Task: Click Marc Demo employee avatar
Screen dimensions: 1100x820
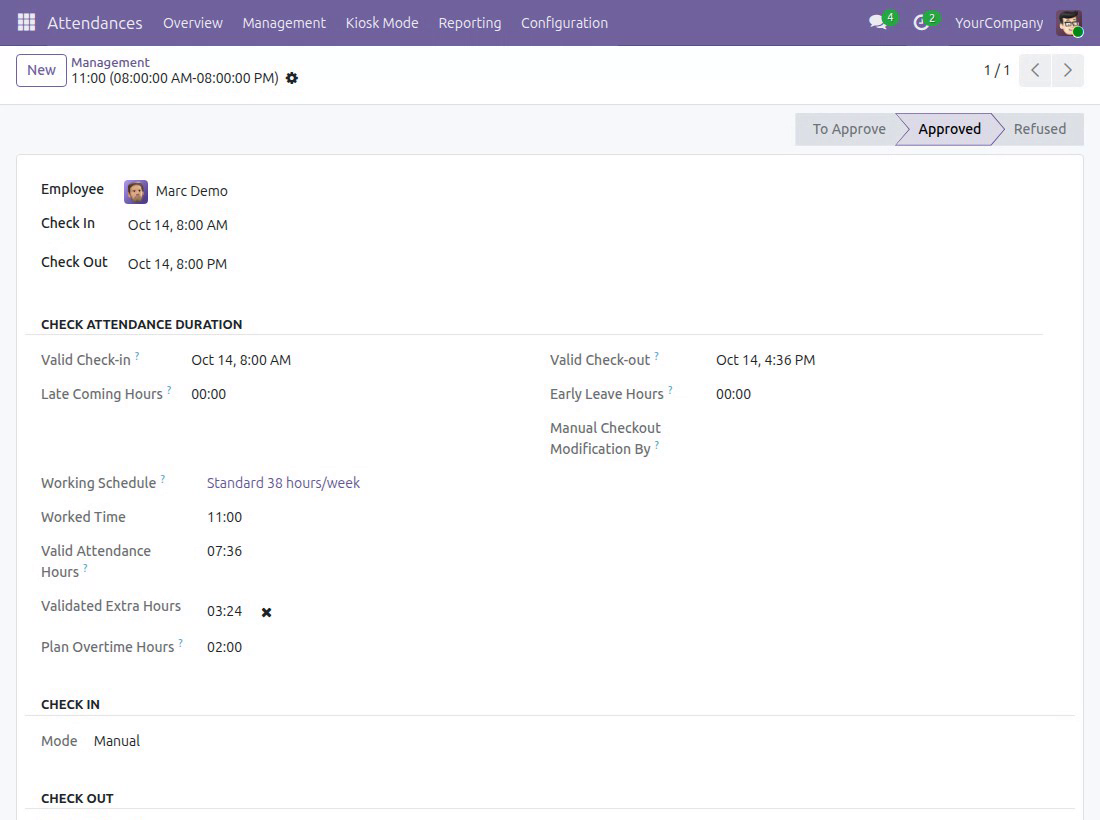Action: 136,191
